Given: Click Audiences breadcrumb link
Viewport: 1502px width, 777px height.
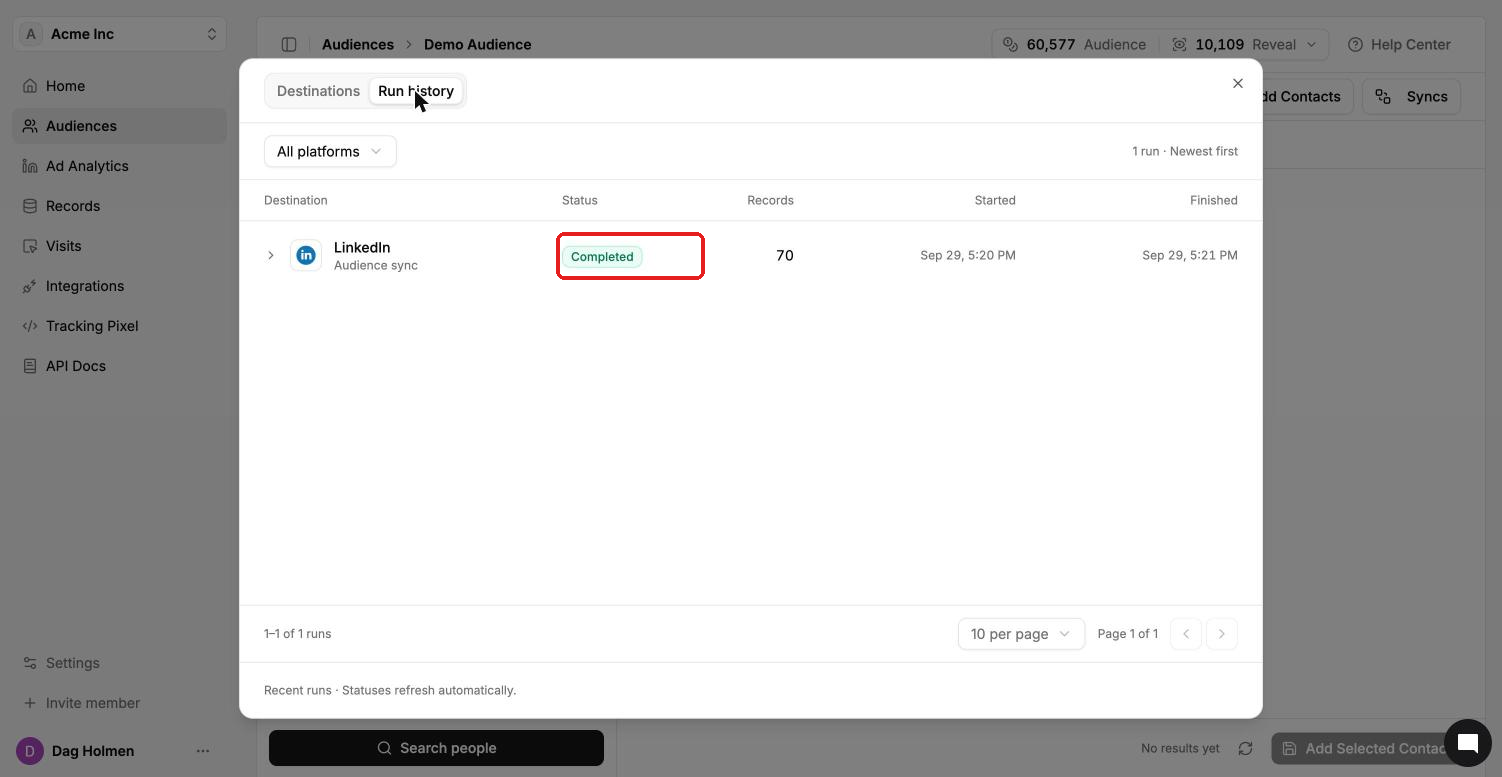Looking at the screenshot, I should click(x=358, y=44).
